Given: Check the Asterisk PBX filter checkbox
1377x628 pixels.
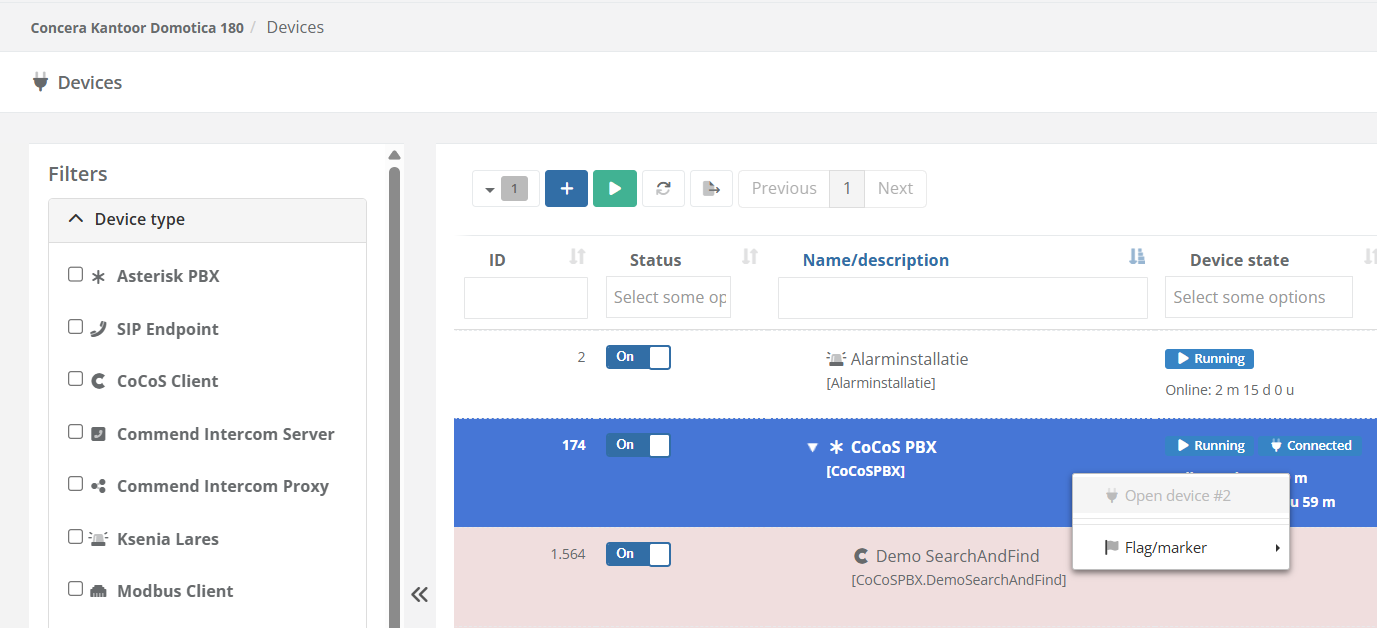Looking at the screenshot, I should 76,275.
